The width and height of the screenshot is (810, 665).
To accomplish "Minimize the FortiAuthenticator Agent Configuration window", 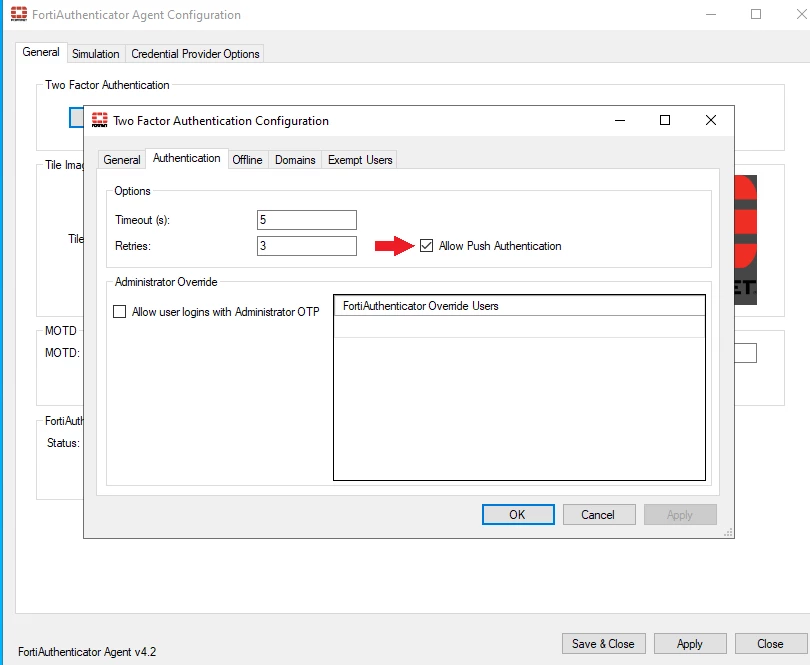I will point(711,14).
